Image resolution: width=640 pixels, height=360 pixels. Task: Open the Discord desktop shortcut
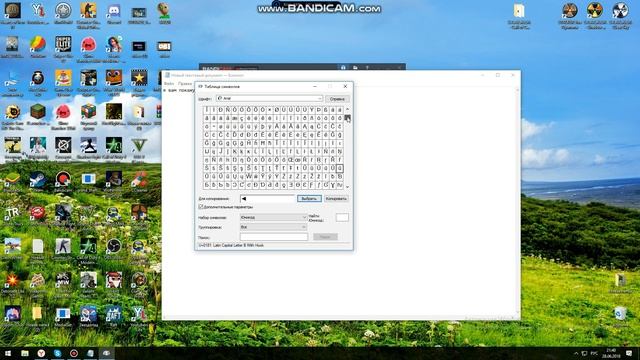(114, 11)
